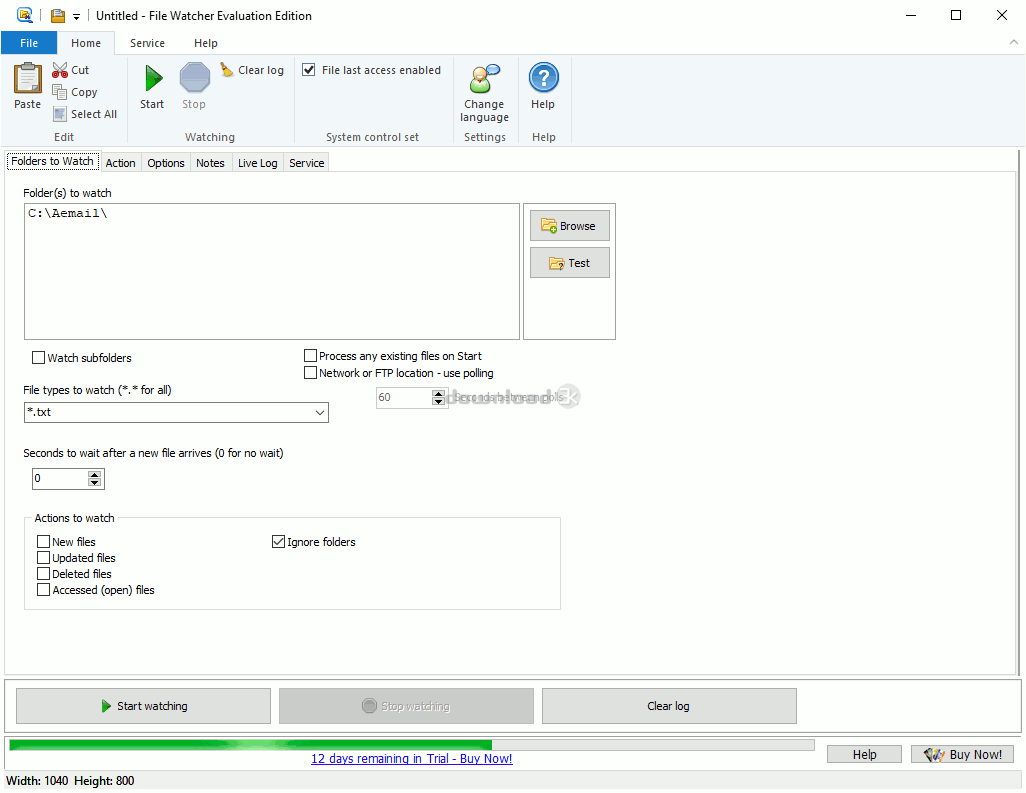Check Accessed (open) files action
The width and height of the screenshot is (1026, 793).
[x=44, y=590]
